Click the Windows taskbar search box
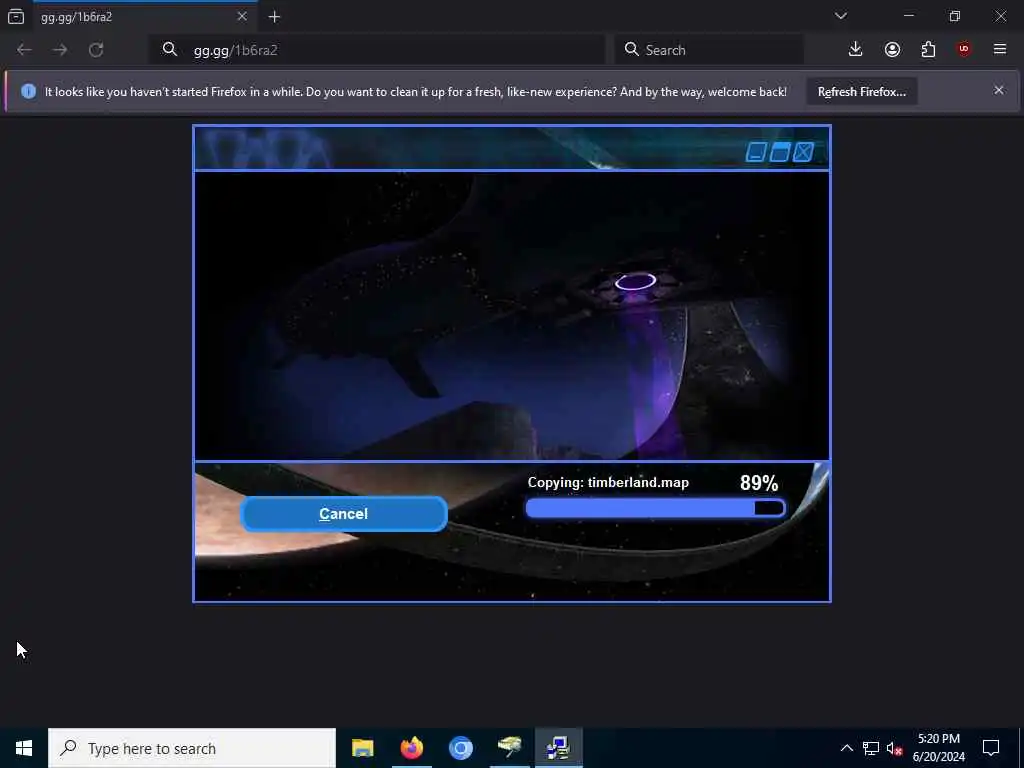The height and width of the screenshot is (768, 1024). (192, 748)
